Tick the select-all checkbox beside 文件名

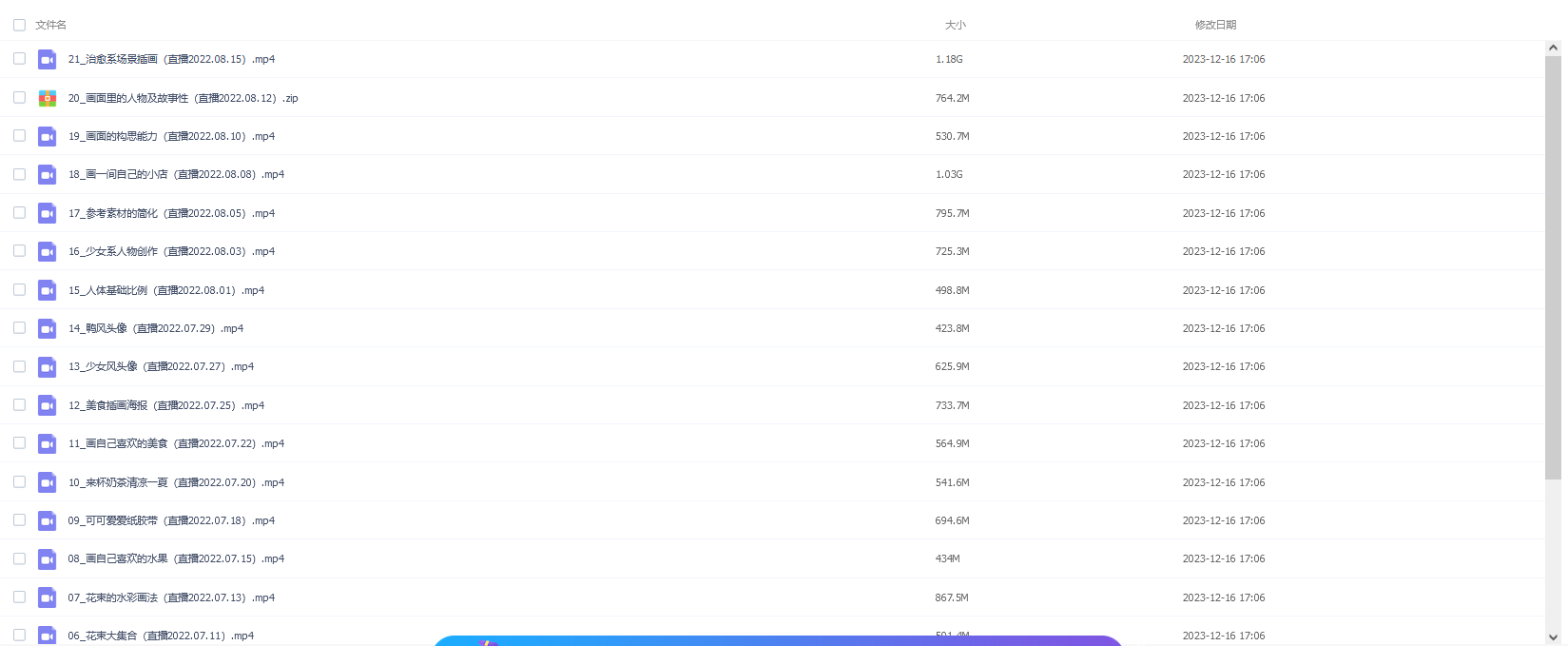point(19,25)
